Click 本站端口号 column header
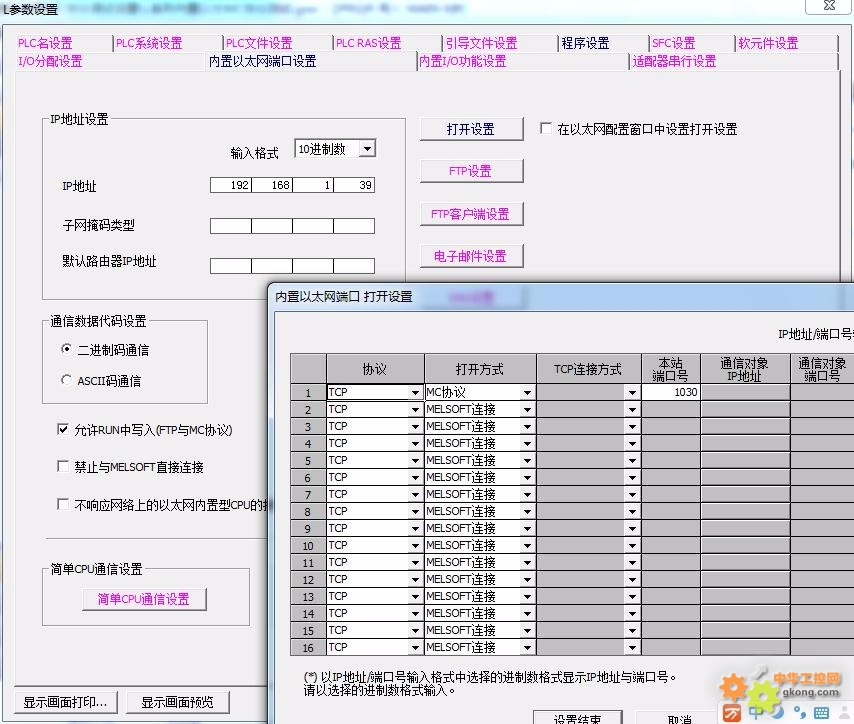This screenshot has height=724, width=854. pos(671,369)
